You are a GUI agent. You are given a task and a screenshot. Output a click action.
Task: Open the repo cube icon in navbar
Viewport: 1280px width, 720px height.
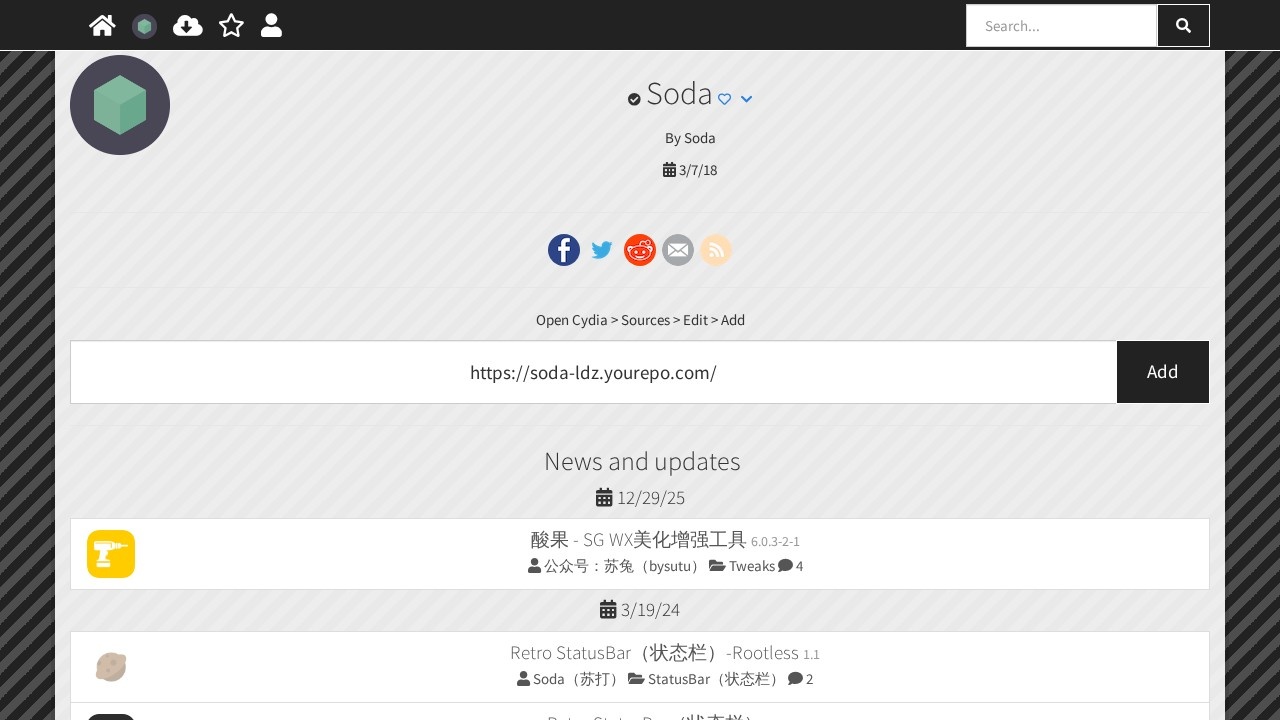(144, 27)
